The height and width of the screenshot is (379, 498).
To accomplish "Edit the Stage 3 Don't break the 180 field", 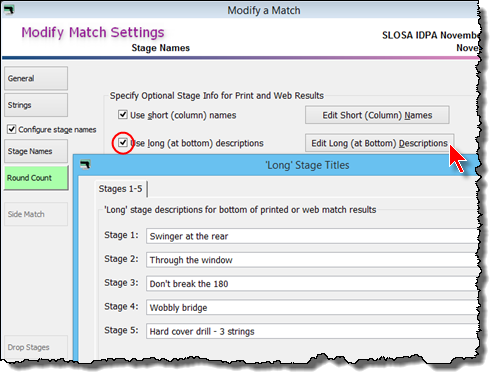I will [x=312, y=284].
